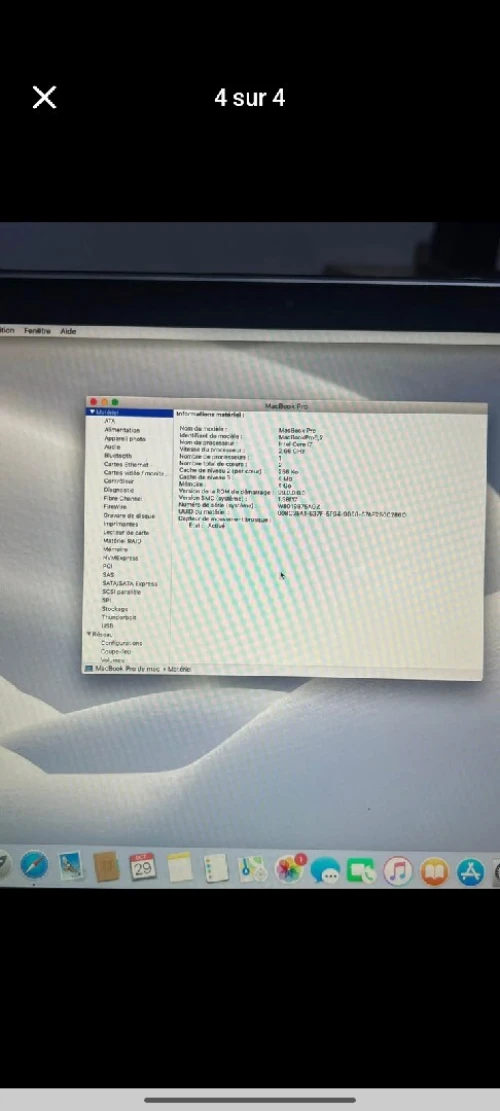Close the photo viewer with the X
The image size is (500, 1111).
44,98
